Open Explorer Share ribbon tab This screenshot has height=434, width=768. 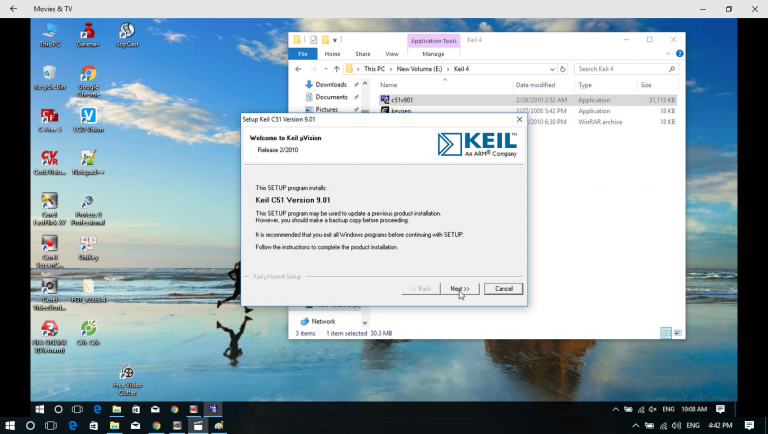[x=363, y=54]
